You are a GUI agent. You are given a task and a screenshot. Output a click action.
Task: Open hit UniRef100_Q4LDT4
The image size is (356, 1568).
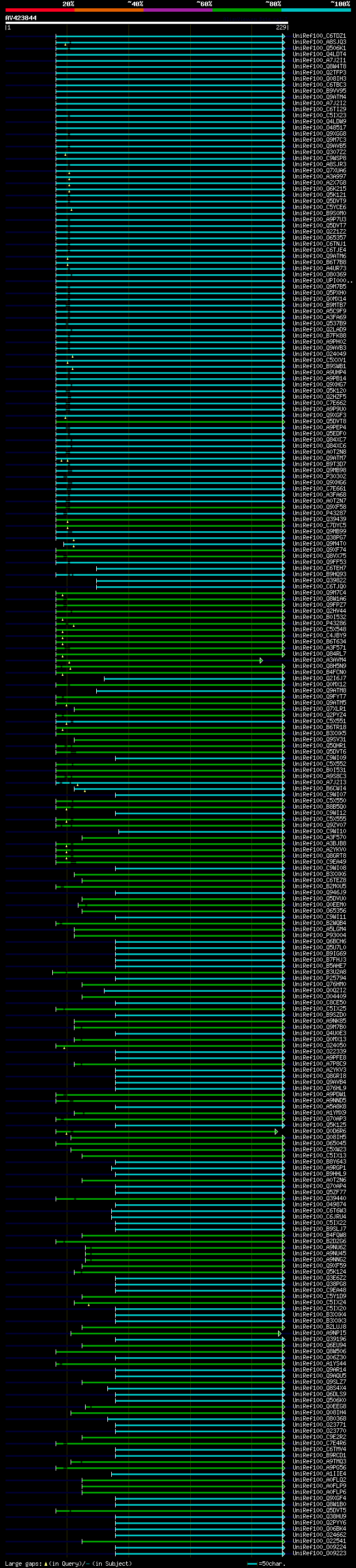[x=319, y=54]
